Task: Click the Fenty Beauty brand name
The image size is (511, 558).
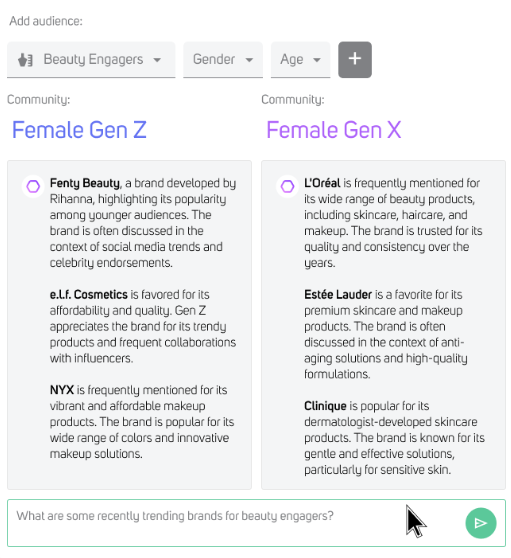Action: click(x=85, y=183)
